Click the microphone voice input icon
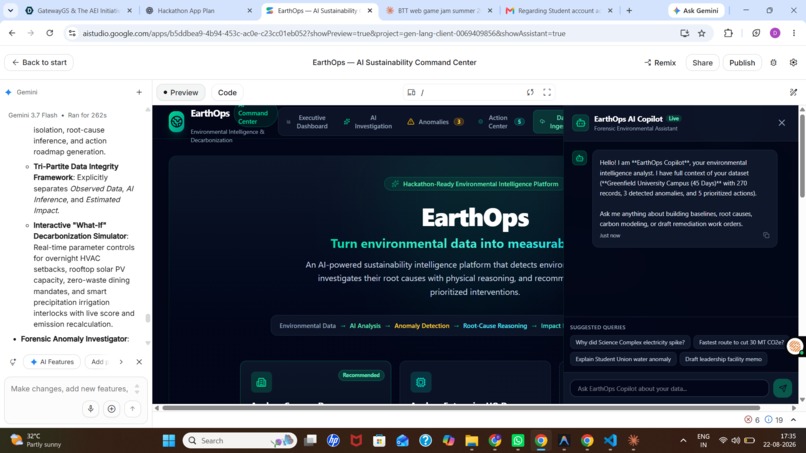The width and height of the screenshot is (806, 453). click(90, 409)
